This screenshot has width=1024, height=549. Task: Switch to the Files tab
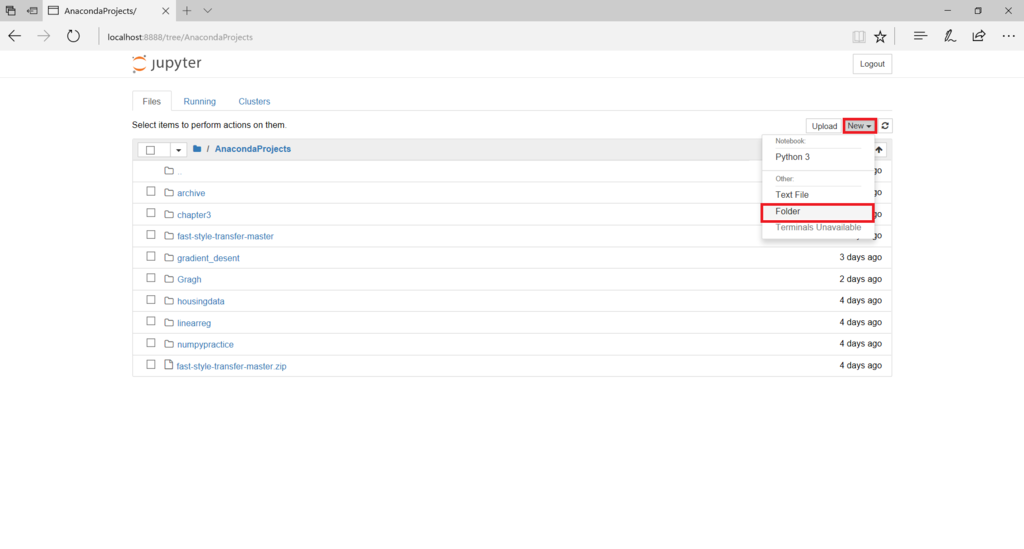(x=152, y=101)
